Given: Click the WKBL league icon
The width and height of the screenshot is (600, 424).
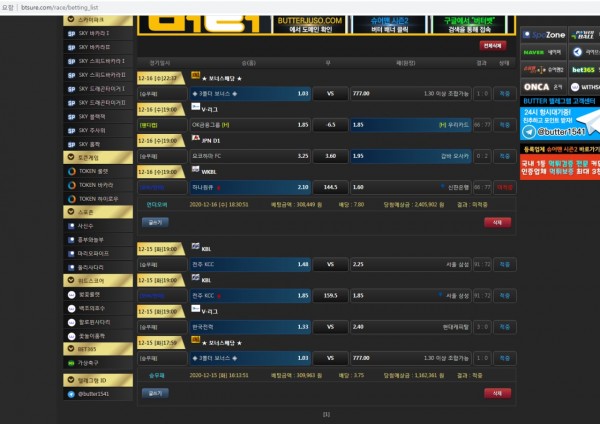Looking at the screenshot, I should pyautogui.click(x=197, y=171).
